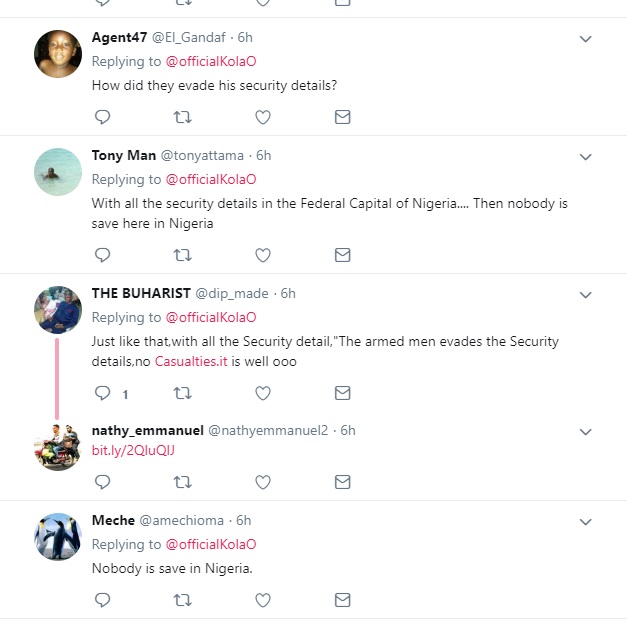Open the bit.ly/2QluQIJ link
This screenshot has width=627, height=623.
pyautogui.click(x=133, y=451)
